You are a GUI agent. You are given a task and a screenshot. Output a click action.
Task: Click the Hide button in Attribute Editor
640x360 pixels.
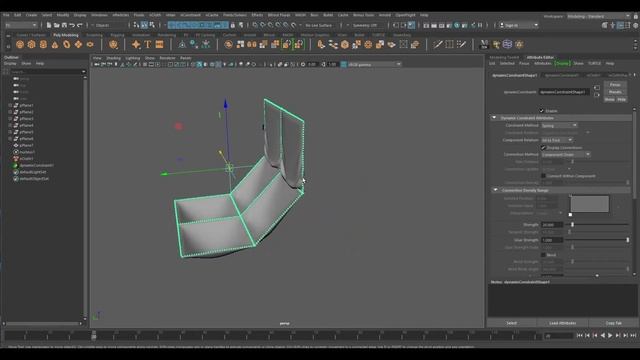coord(621,99)
